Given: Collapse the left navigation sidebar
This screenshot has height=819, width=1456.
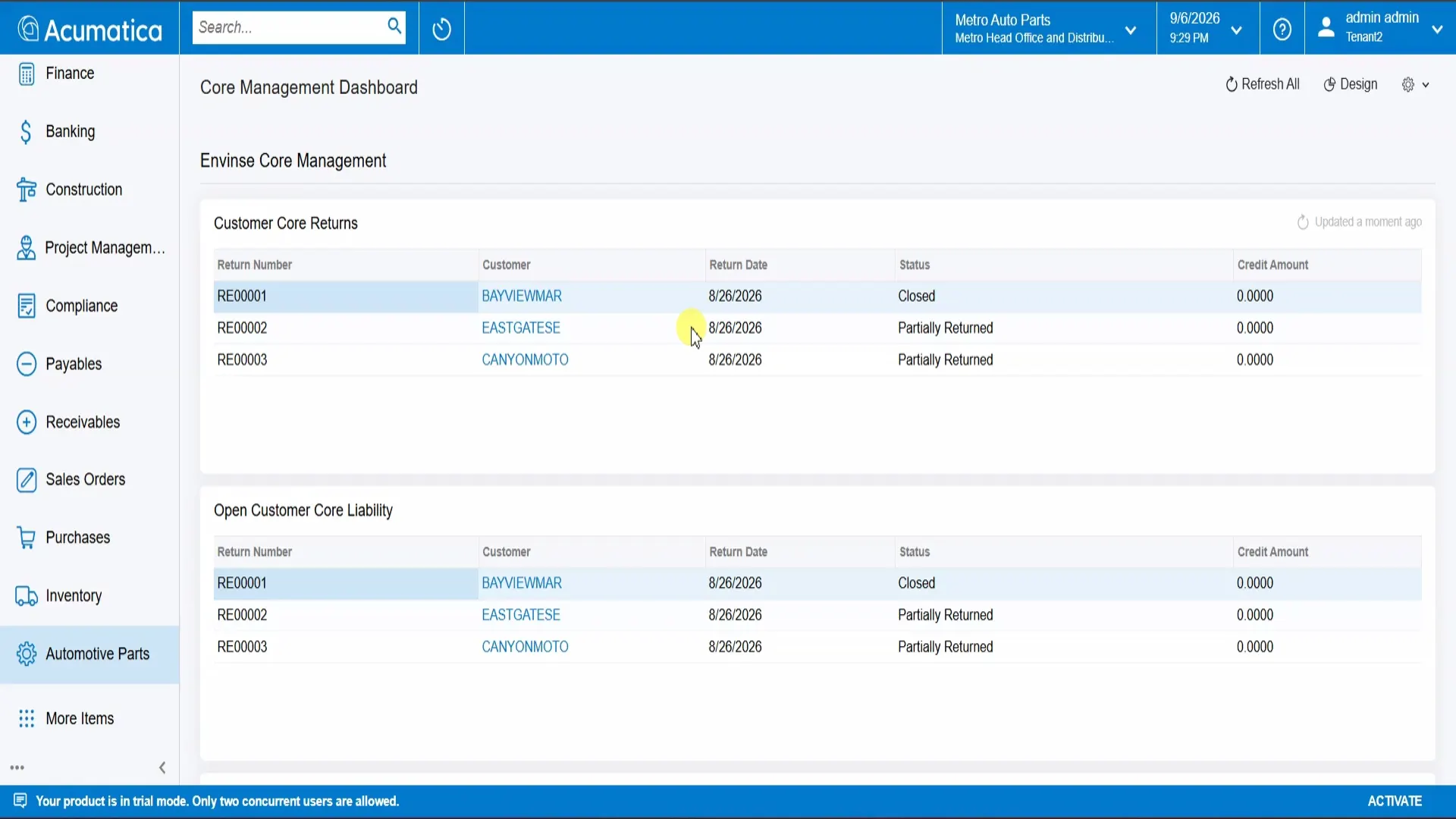Looking at the screenshot, I should pos(162,767).
